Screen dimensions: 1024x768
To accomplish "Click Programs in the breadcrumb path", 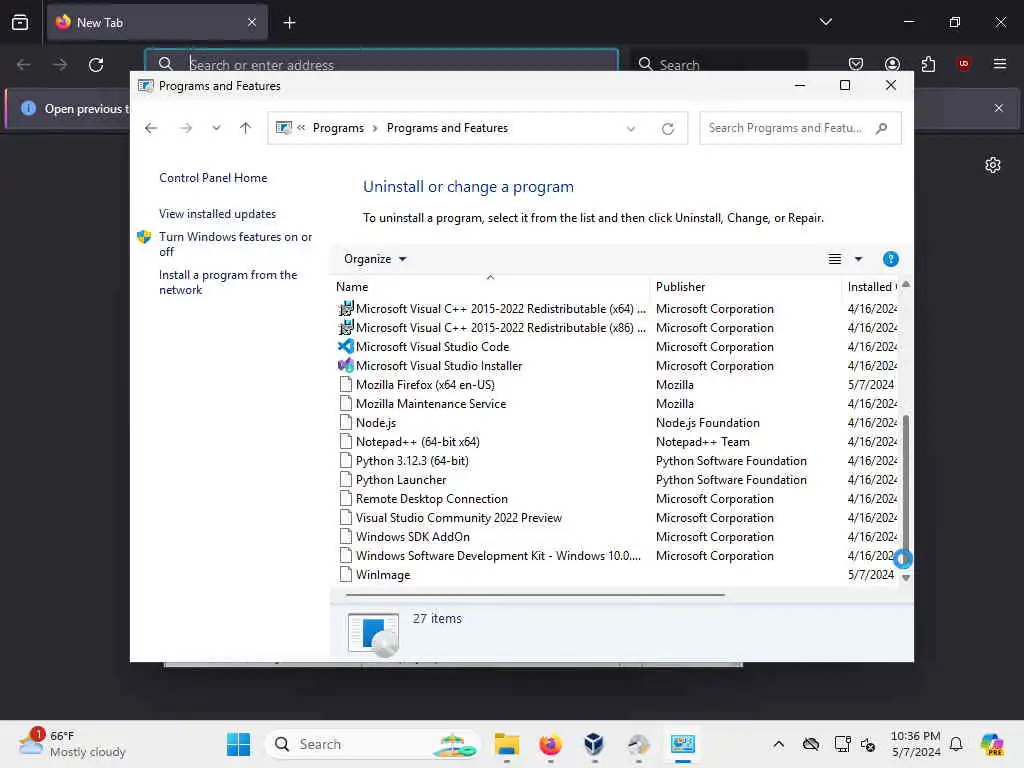I will (x=338, y=128).
